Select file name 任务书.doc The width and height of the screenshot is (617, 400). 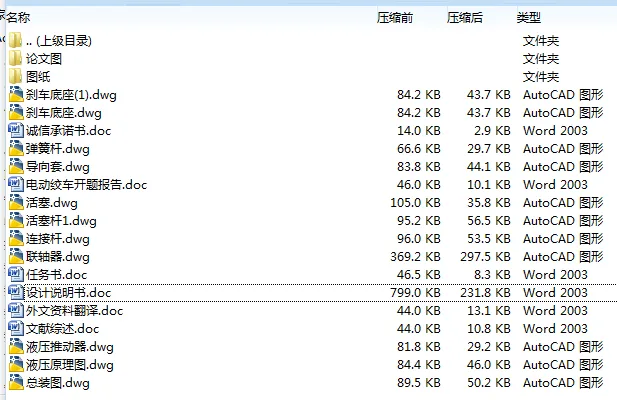pos(56,275)
